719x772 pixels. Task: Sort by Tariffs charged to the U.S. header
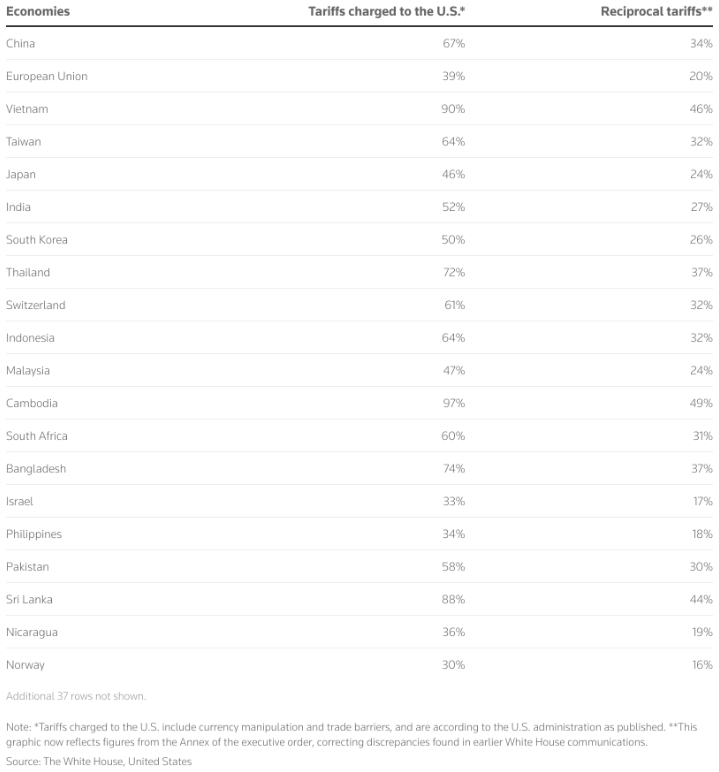(x=385, y=11)
